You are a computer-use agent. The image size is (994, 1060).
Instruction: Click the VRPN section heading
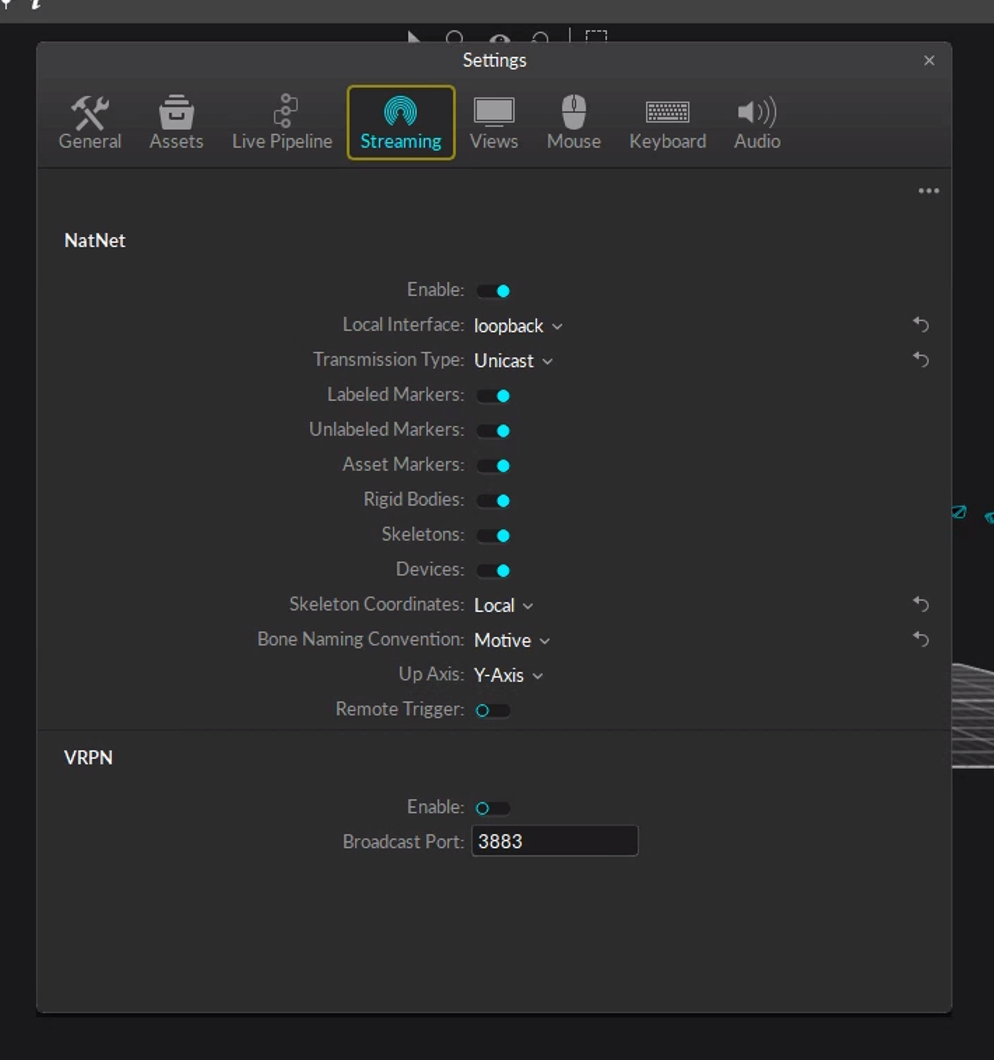coord(89,758)
